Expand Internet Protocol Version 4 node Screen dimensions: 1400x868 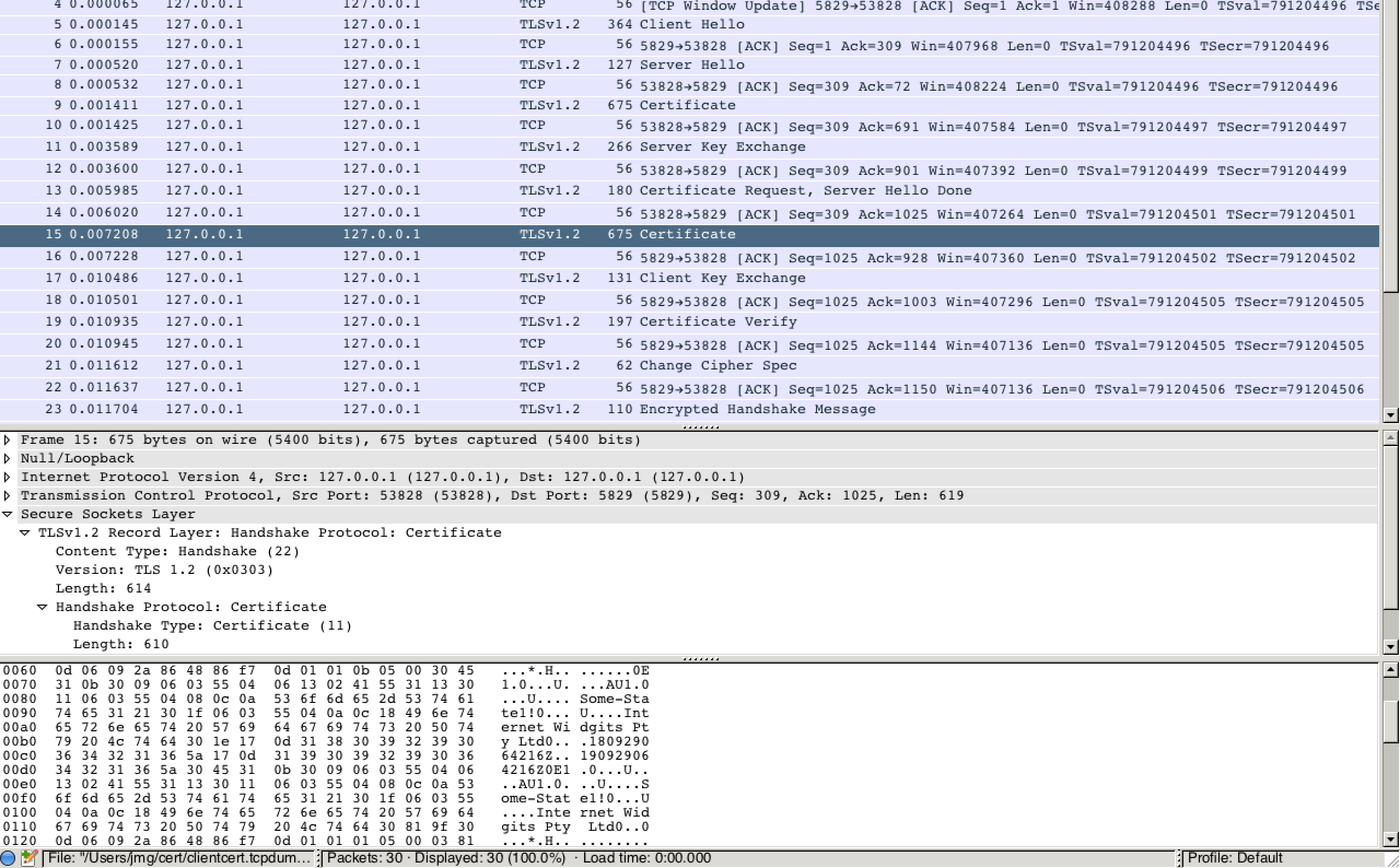7,477
